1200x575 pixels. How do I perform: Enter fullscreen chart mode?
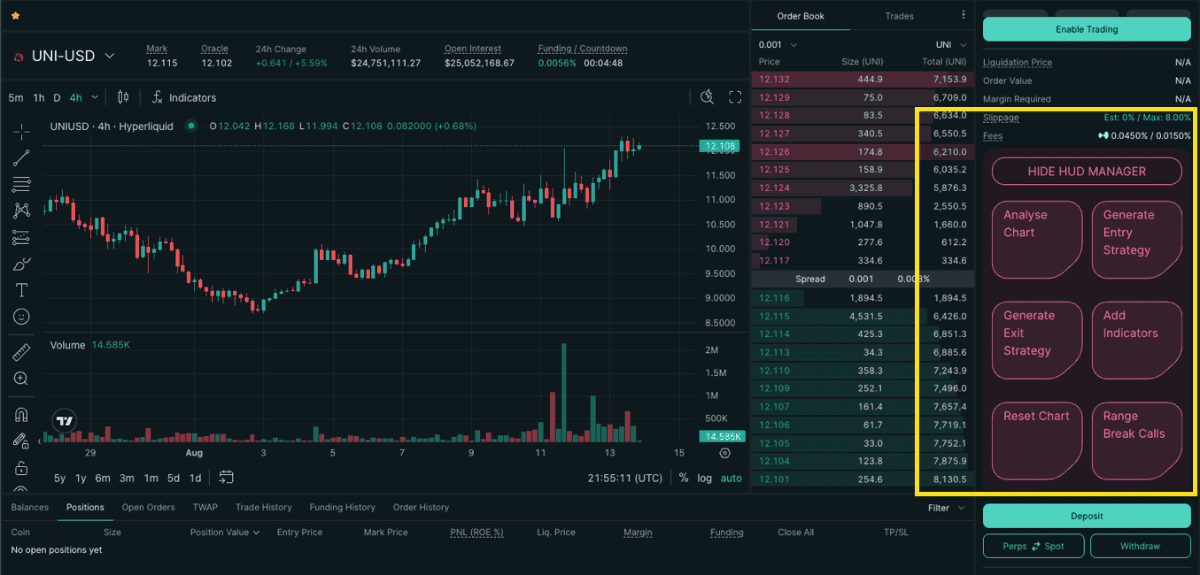point(735,97)
